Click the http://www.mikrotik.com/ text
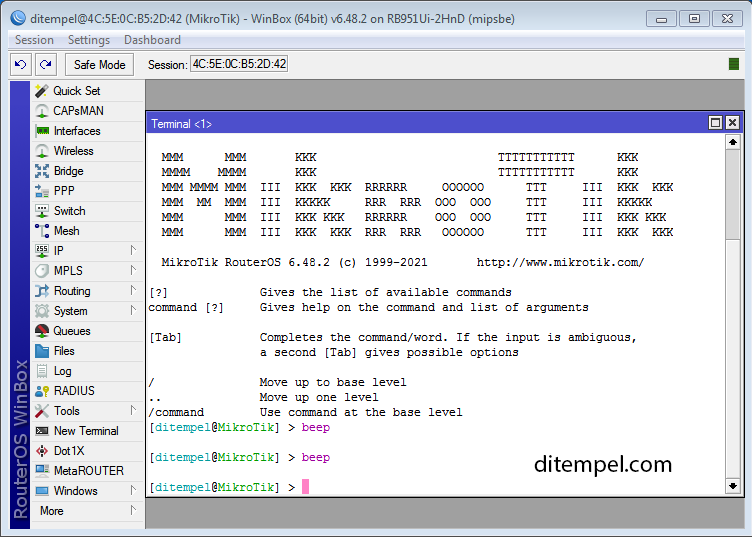The image size is (752, 537). click(x=560, y=262)
